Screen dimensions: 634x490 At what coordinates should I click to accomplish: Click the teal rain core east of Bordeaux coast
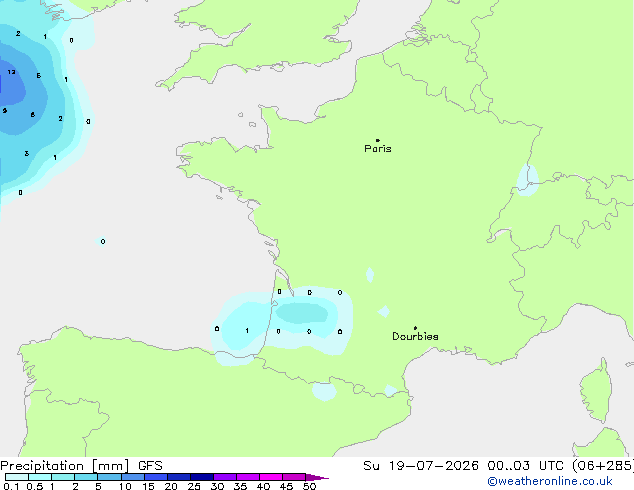tap(302, 313)
